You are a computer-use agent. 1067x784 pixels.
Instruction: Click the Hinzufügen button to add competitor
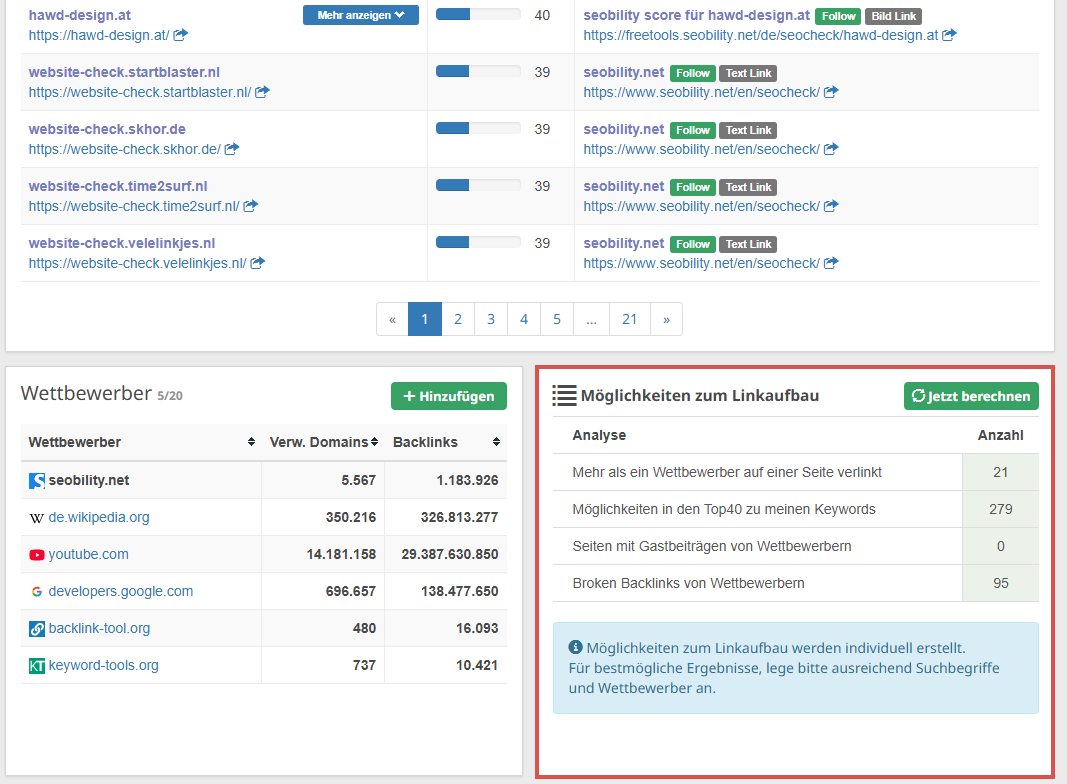point(448,396)
